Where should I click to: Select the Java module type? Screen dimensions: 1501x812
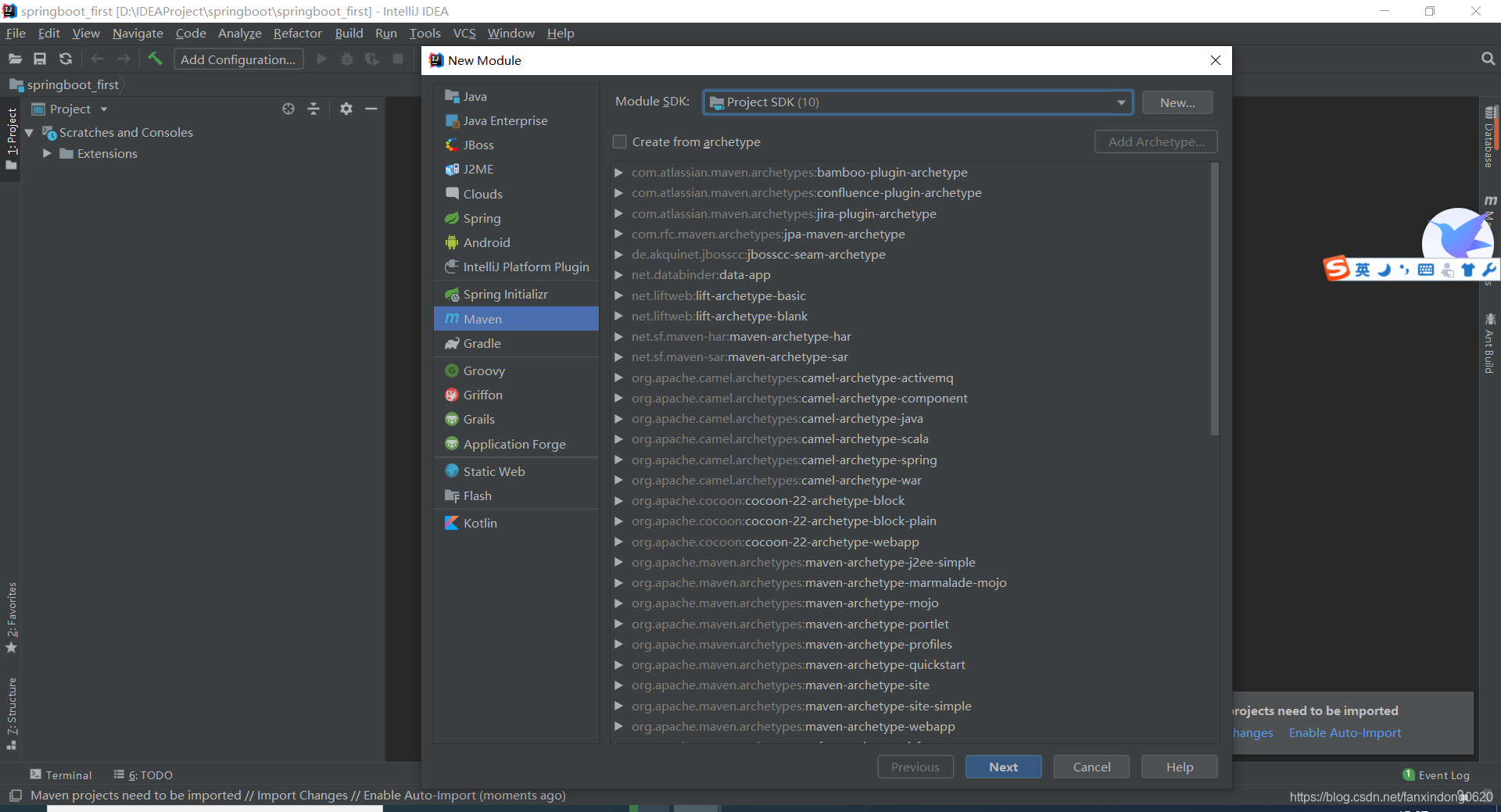(x=516, y=96)
